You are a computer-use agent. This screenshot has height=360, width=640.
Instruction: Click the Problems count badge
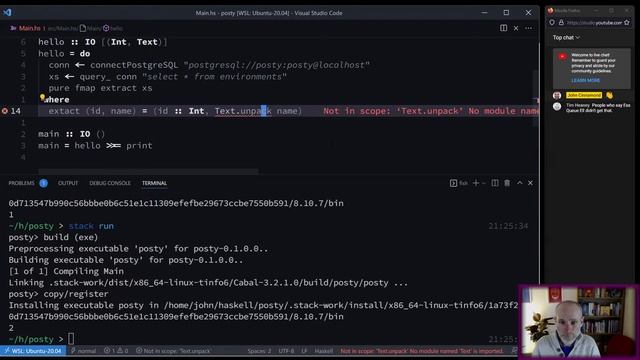click(x=44, y=183)
